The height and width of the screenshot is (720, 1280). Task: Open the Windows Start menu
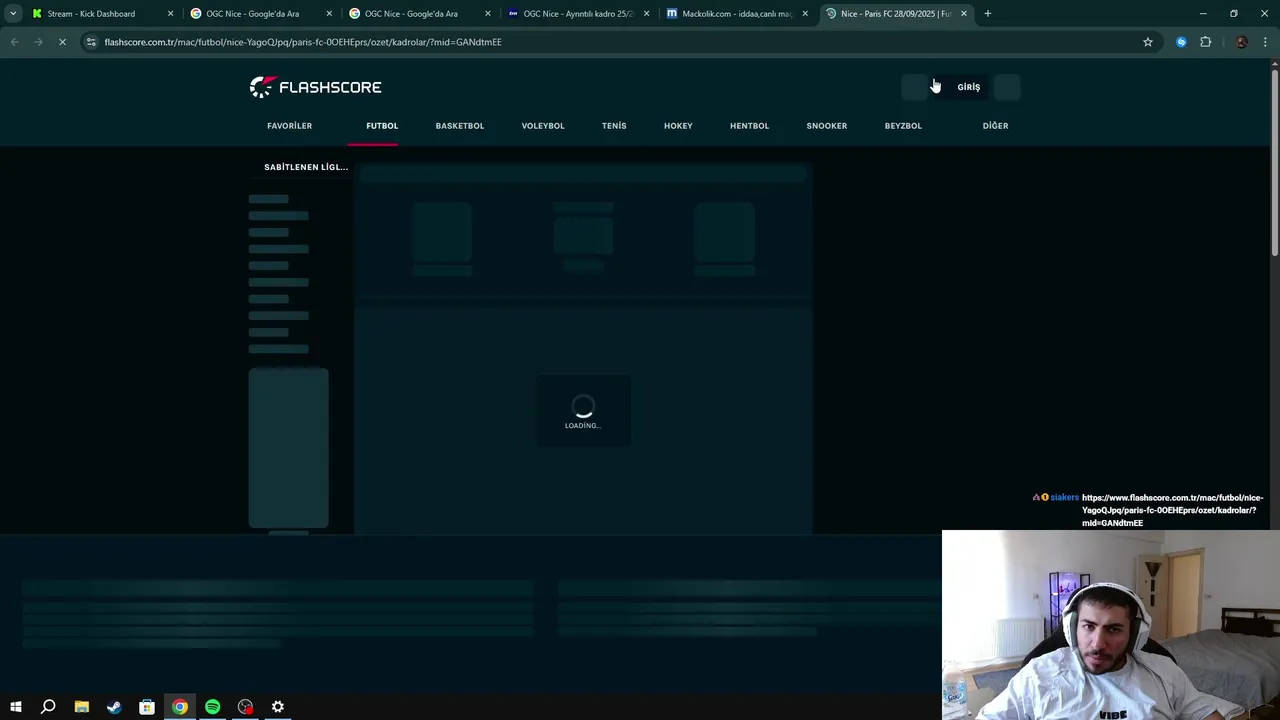[15, 707]
